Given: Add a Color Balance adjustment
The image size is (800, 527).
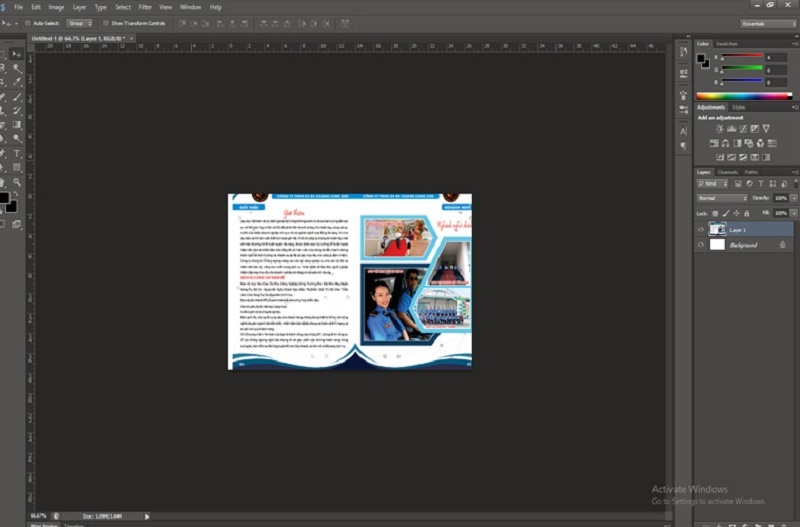Looking at the screenshot, I should coord(726,143).
